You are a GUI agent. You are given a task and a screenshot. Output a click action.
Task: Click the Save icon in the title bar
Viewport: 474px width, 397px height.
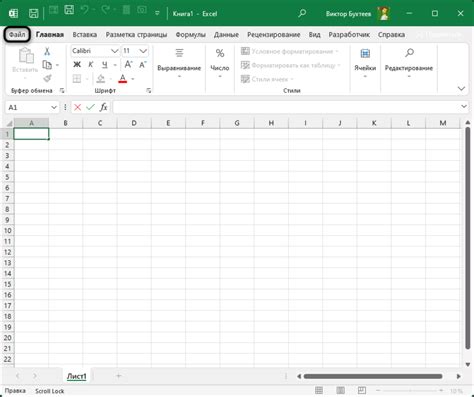coord(33,14)
